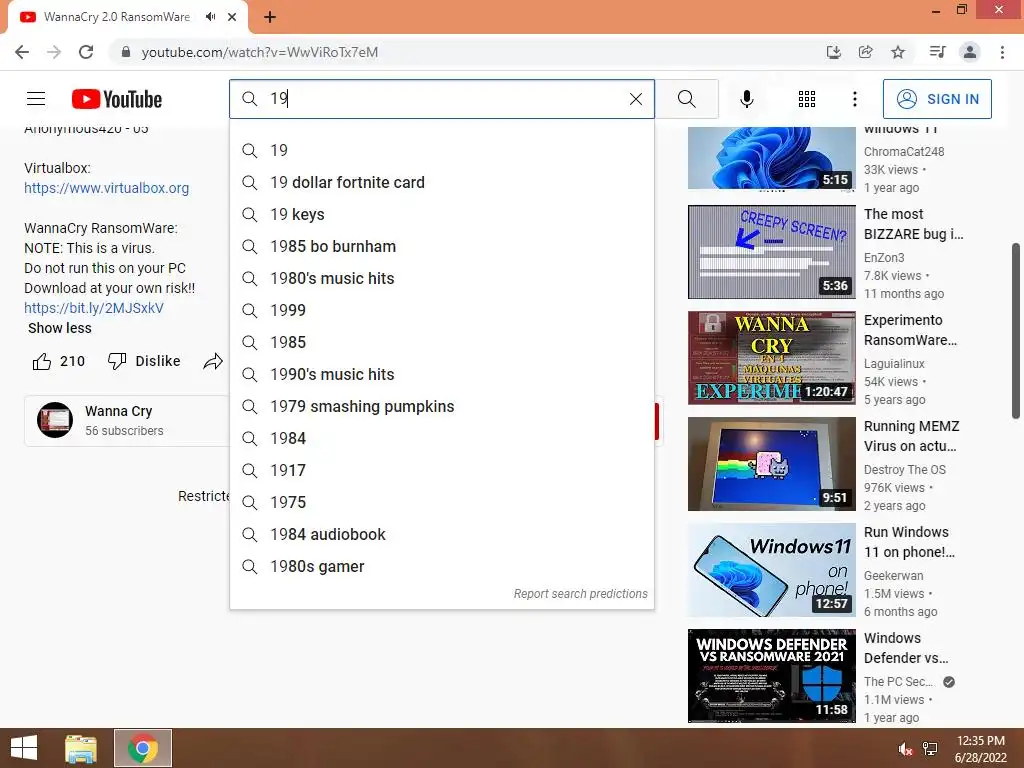Viewport: 1024px width, 768px height.
Task: Open the media controls icon in Chrome toolbar
Action: tap(937, 52)
